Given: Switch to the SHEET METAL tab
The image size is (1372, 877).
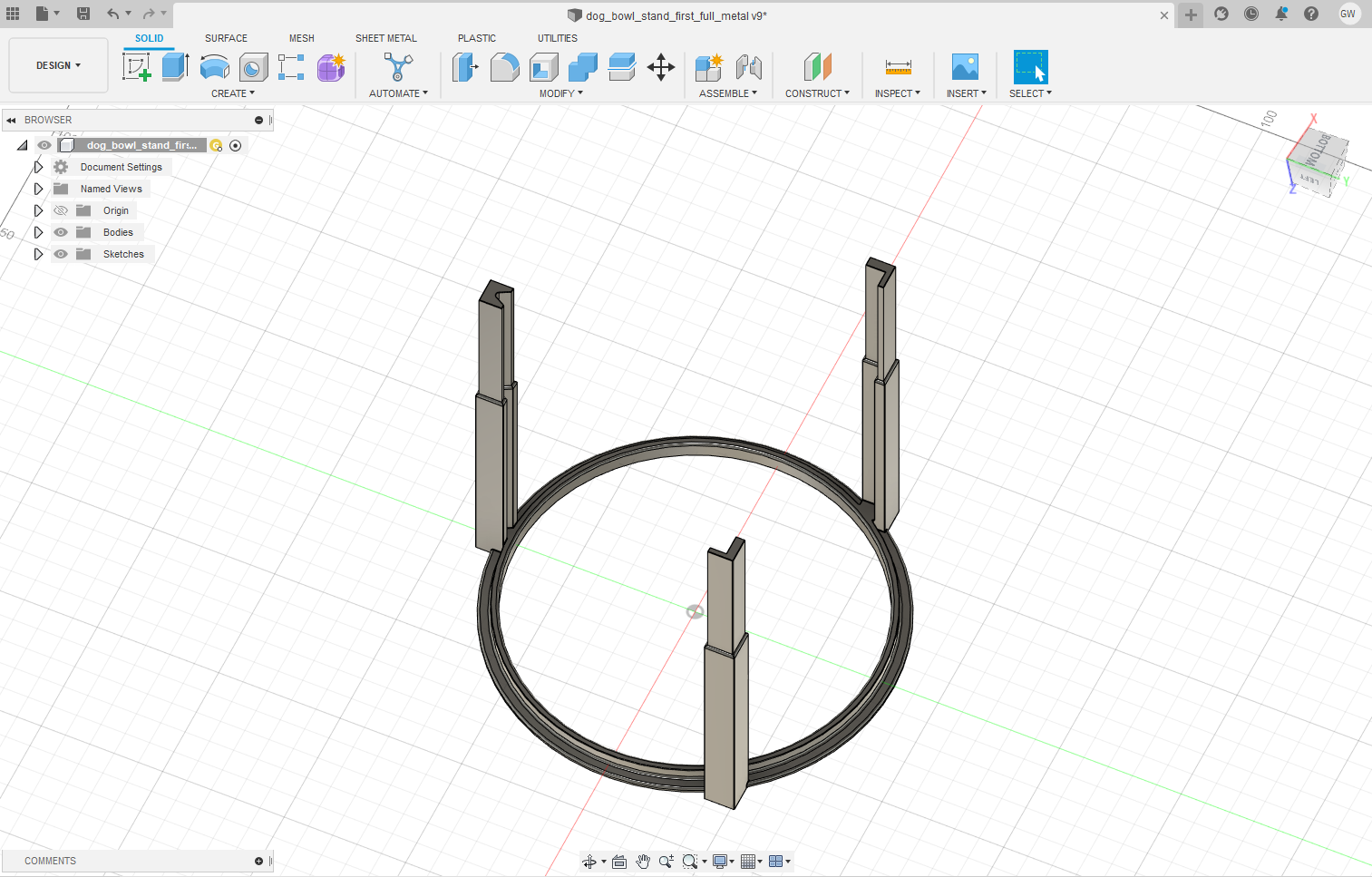Looking at the screenshot, I should 386,38.
